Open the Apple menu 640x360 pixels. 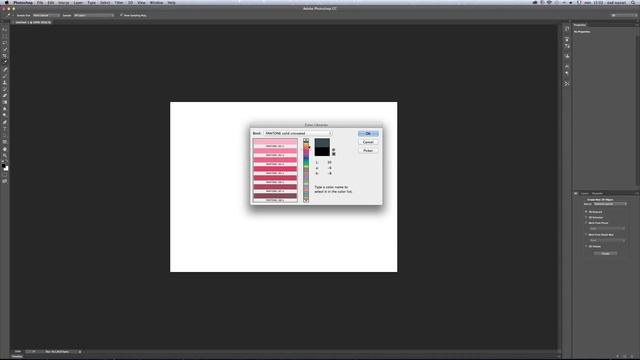(6, 2)
